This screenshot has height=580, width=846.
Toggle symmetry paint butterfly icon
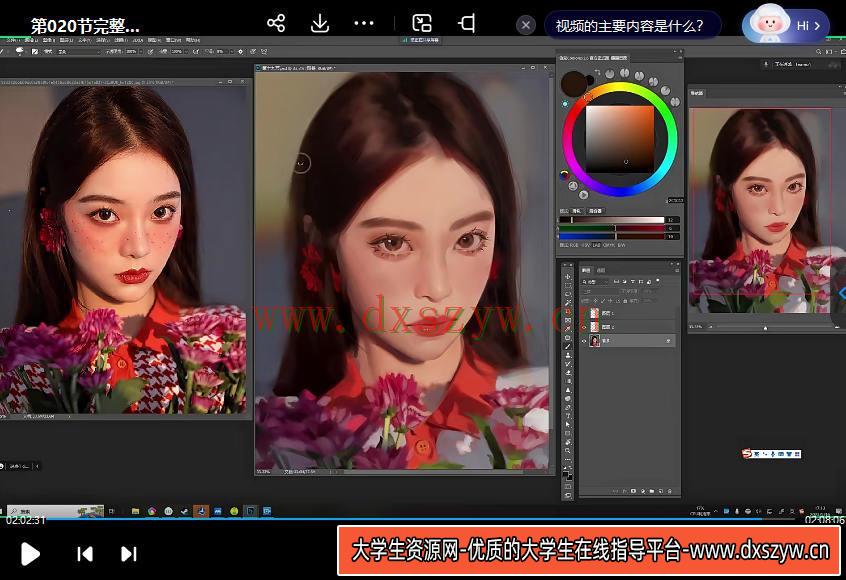[265, 51]
